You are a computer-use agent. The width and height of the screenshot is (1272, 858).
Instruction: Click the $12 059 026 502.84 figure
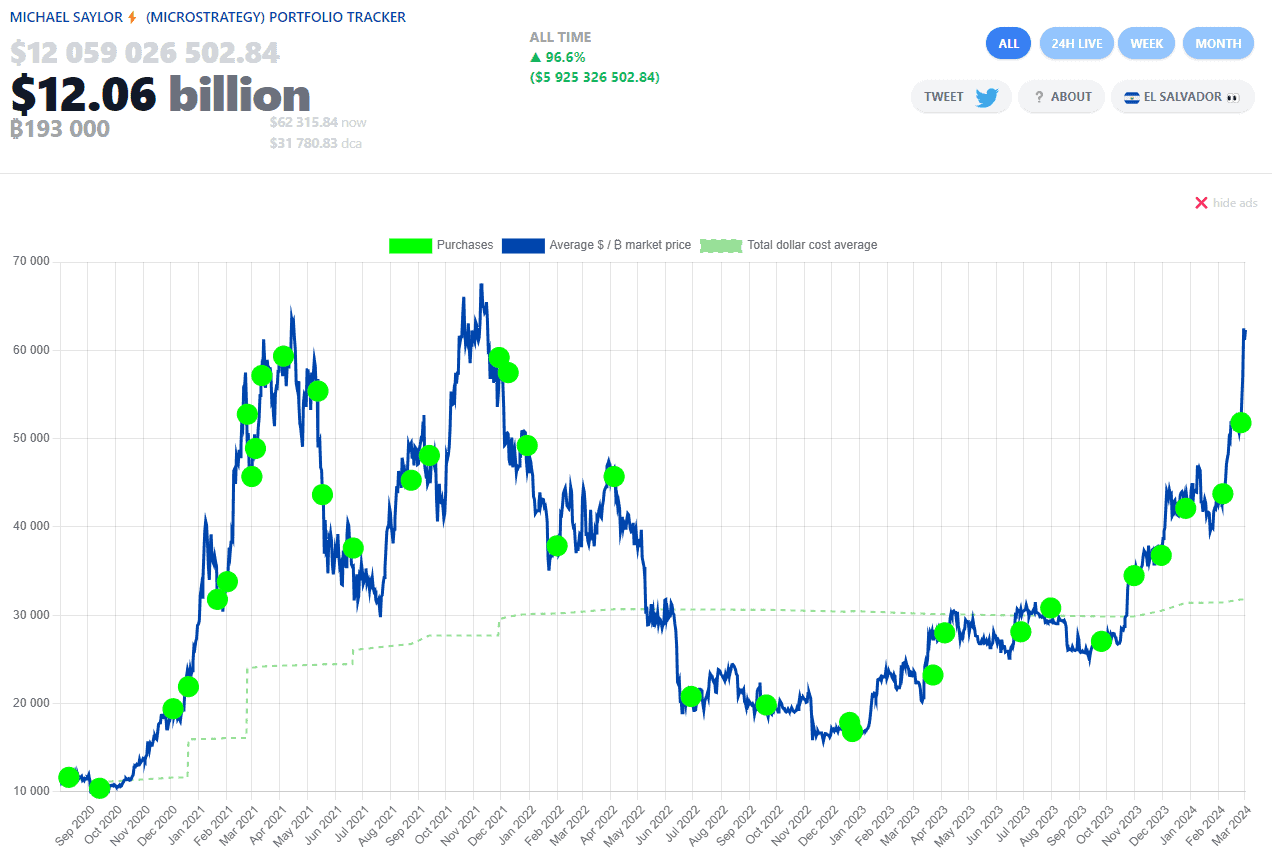(145, 52)
